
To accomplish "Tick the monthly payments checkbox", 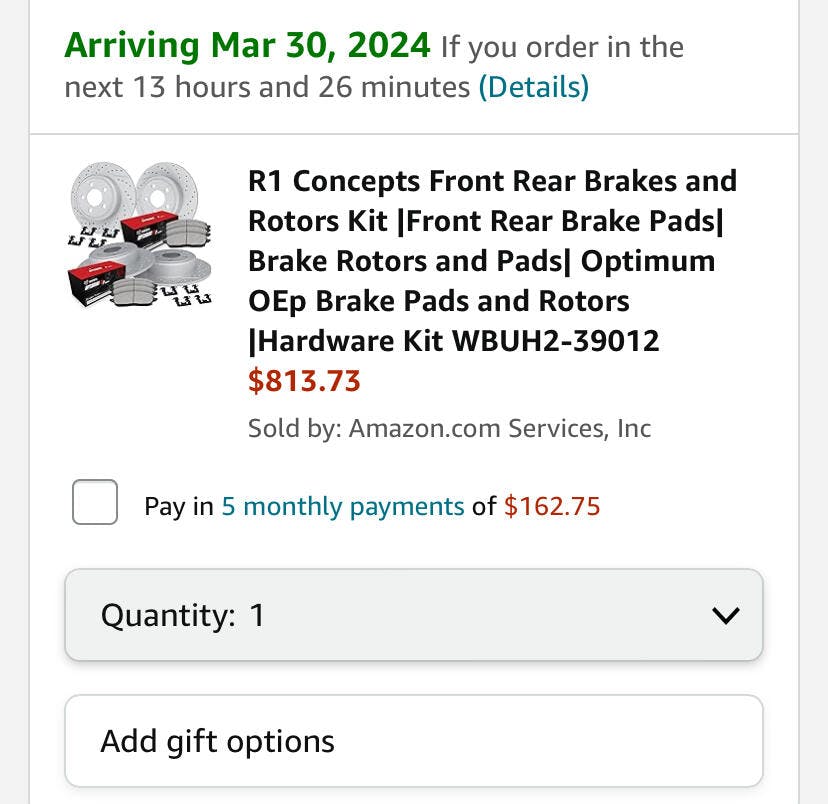I will tap(95, 502).
